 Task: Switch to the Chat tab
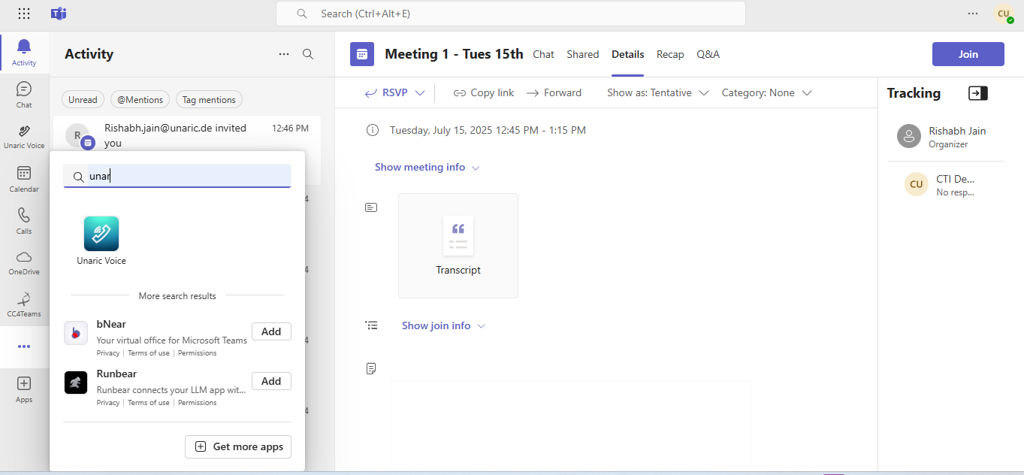click(543, 54)
